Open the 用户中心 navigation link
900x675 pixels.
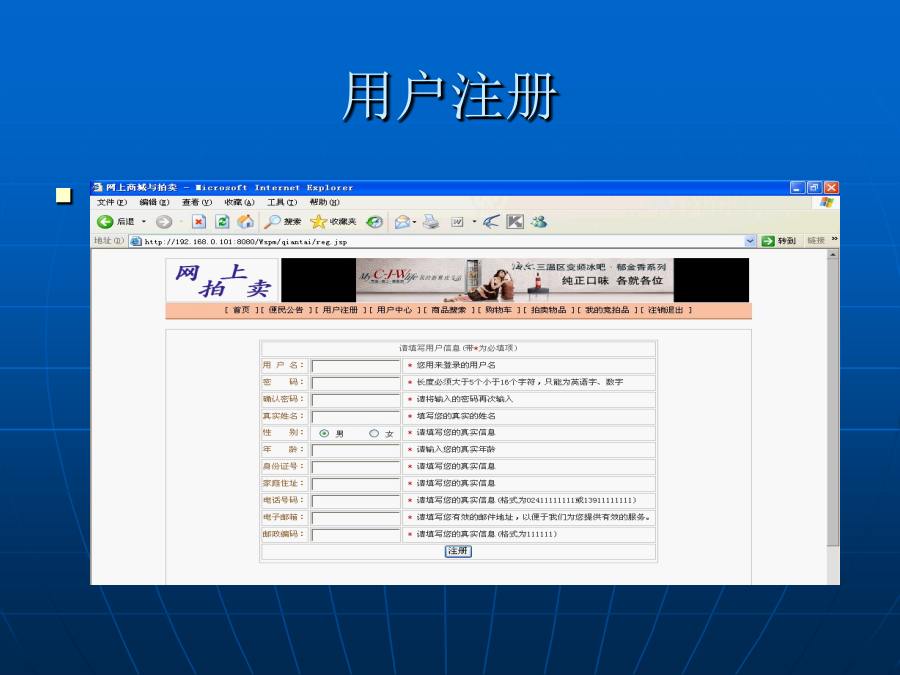point(394,310)
